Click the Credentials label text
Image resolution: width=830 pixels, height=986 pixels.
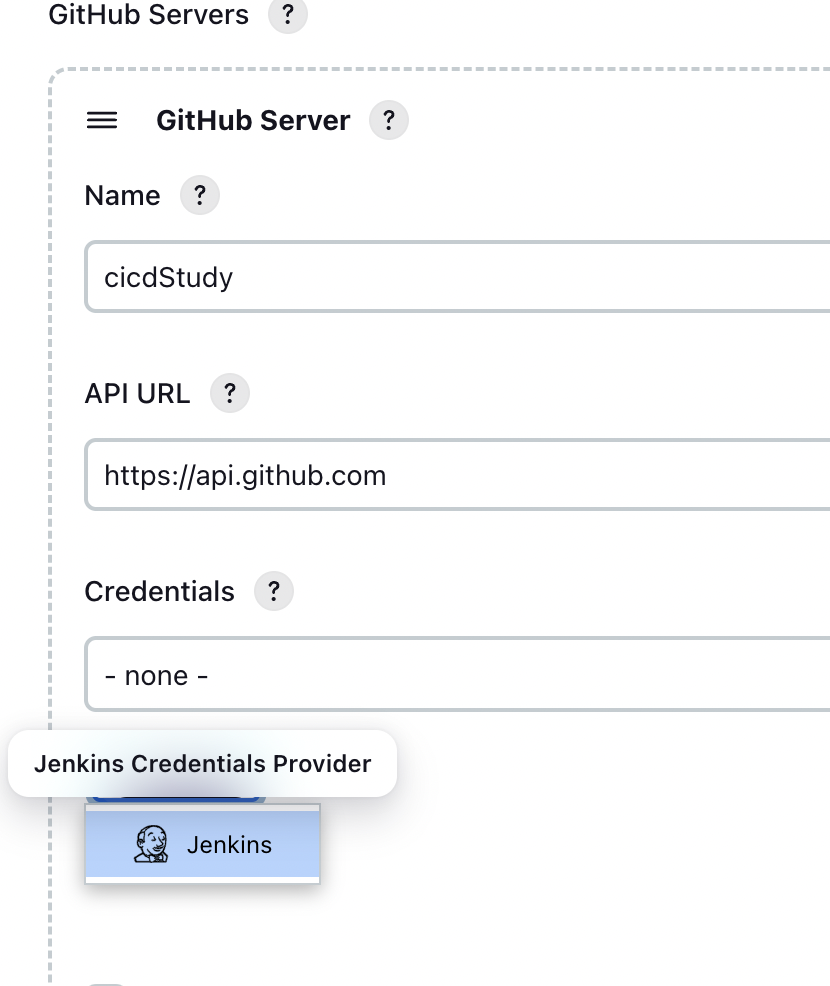[x=160, y=592]
